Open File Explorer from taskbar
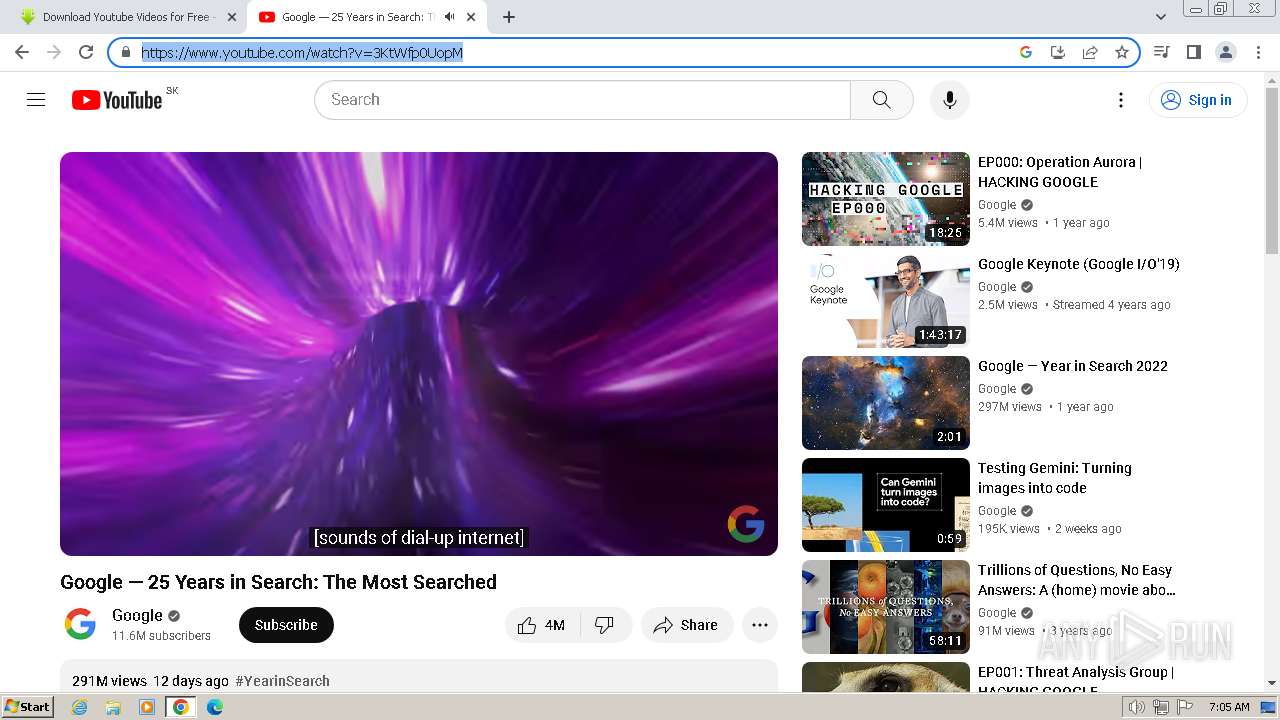 tap(113, 707)
